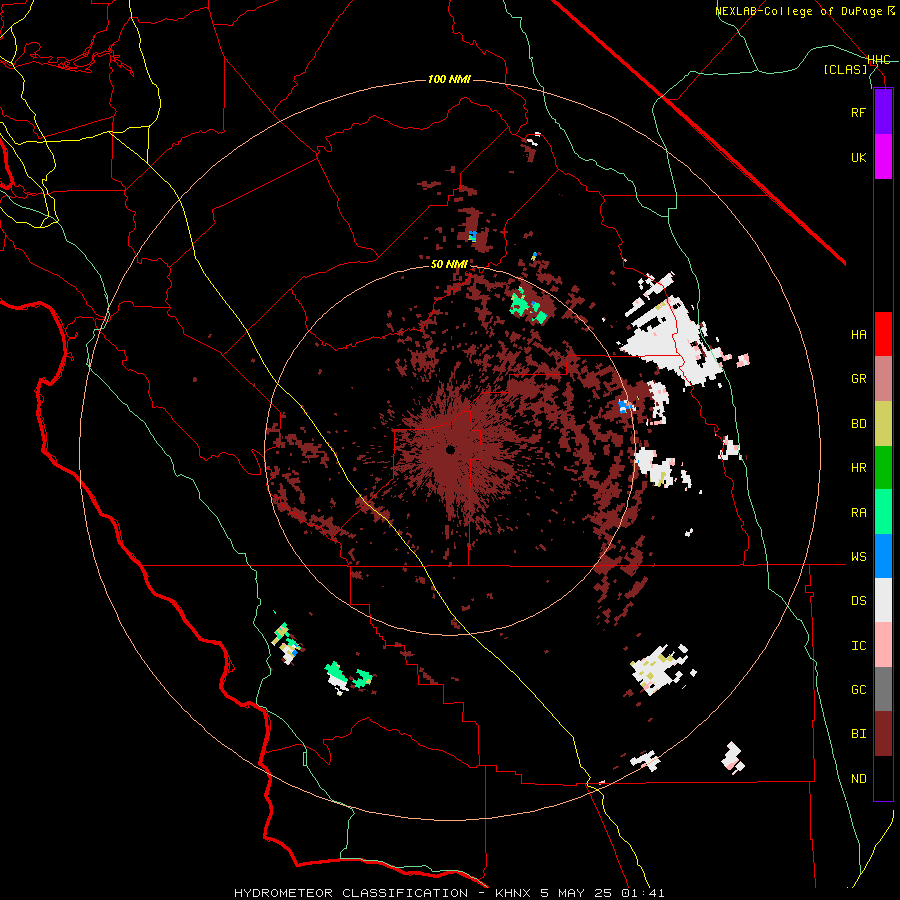The height and width of the screenshot is (900, 900).
Task: Click the RF legend label
Action: pyautogui.click(x=858, y=113)
